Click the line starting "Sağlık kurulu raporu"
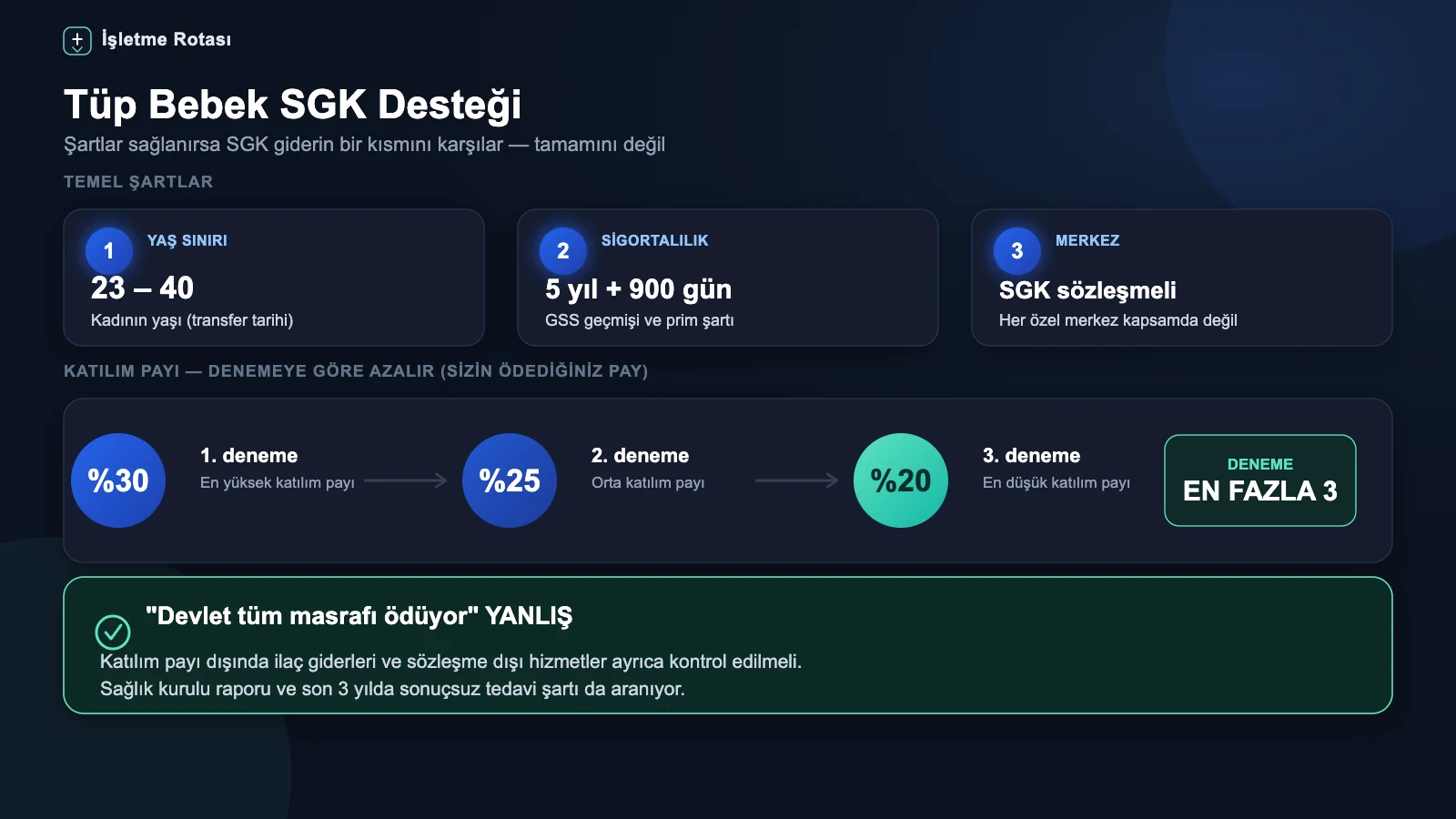1456x819 pixels. coord(392,689)
